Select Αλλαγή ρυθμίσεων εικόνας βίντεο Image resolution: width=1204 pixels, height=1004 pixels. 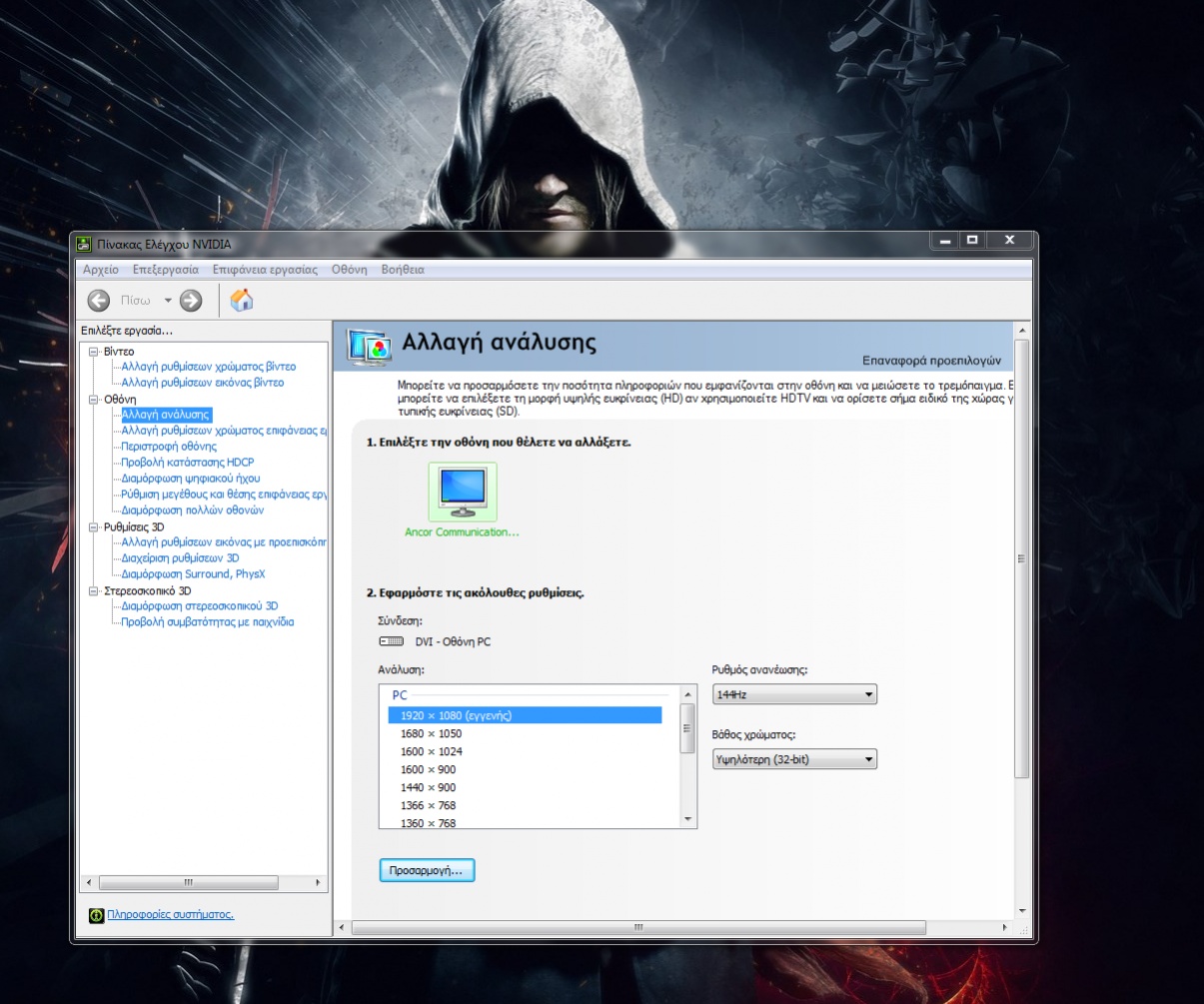[x=203, y=383]
